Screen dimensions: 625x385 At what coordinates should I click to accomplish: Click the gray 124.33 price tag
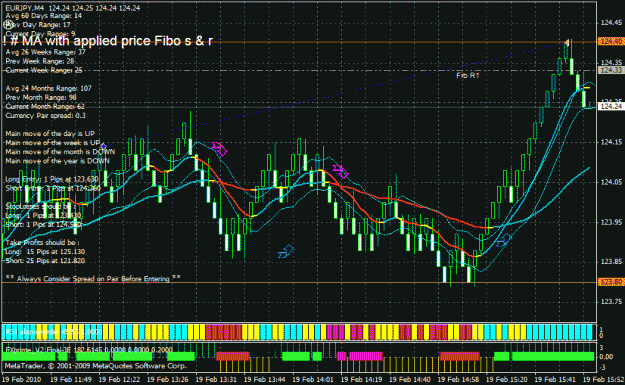click(x=611, y=70)
